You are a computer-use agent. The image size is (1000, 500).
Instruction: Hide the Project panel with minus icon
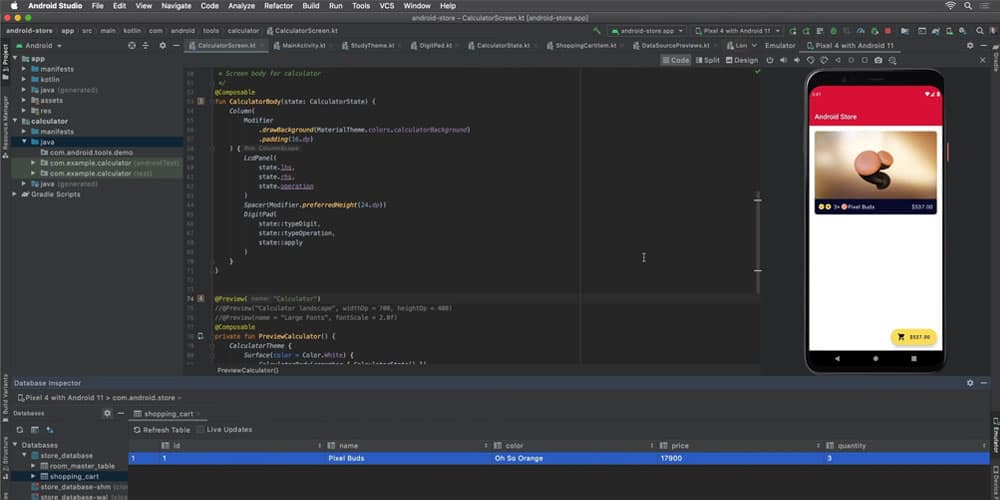click(x=176, y=46)
